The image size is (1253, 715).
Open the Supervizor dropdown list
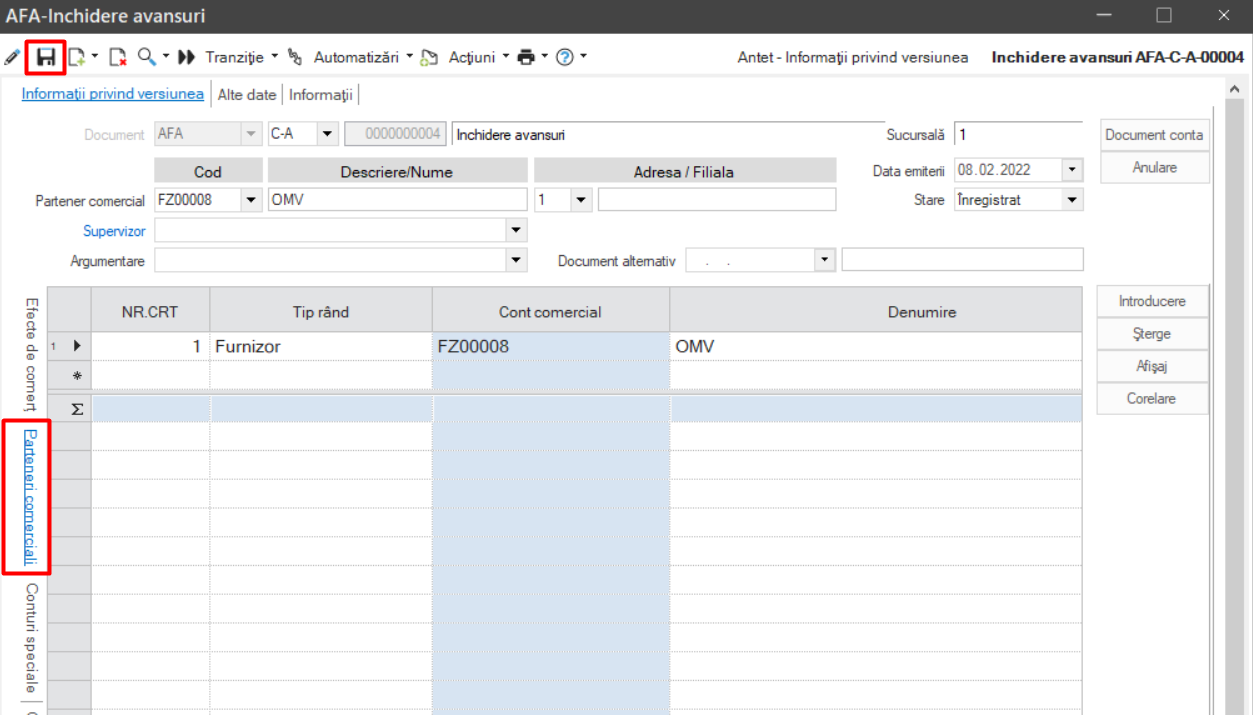516,230
